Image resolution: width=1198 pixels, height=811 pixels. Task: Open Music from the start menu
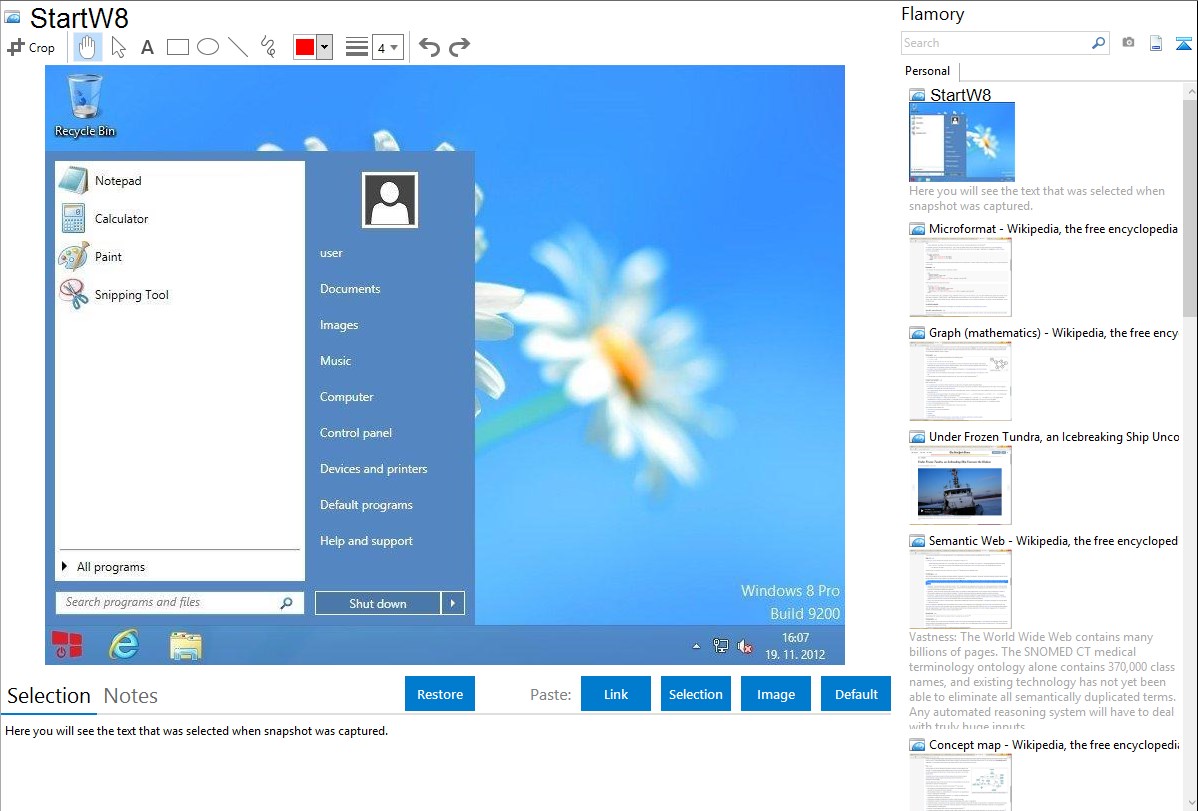(x=335, y=361)
